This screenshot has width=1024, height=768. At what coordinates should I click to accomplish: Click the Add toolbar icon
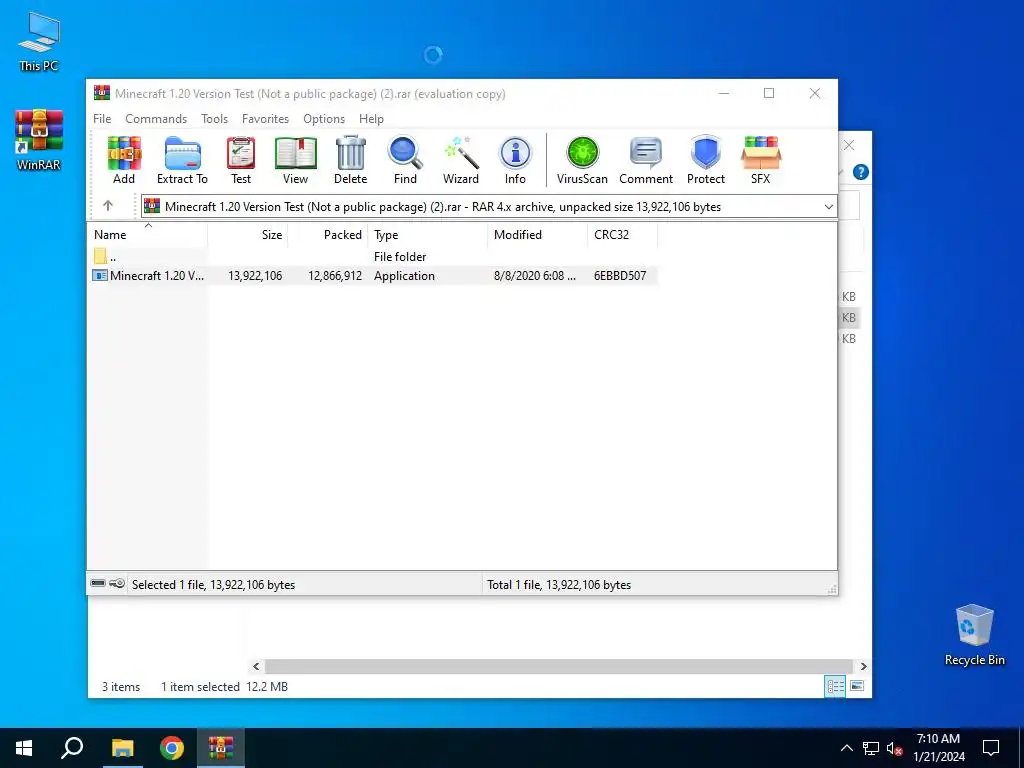point(124,160)
